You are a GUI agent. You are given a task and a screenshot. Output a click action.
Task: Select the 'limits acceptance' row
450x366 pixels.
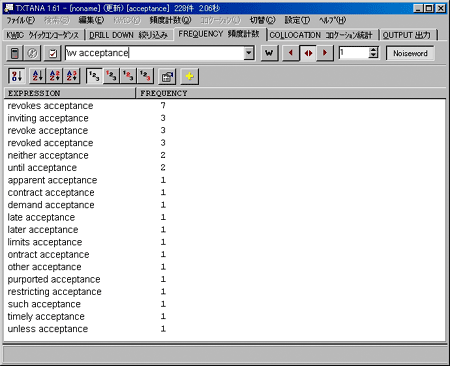224,242
